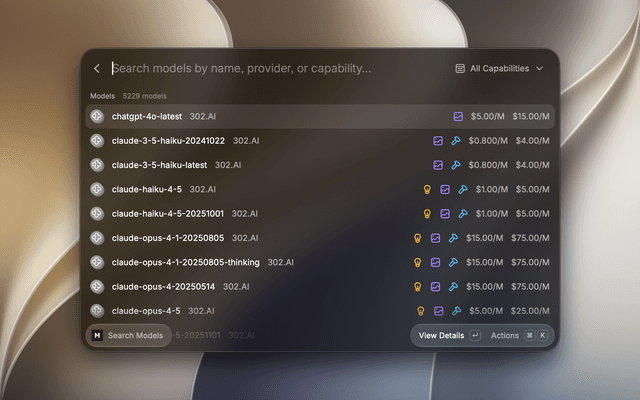Select the claude-3-5-haiku-20241022 model name
The height and width of the screenshot is (400, 640).
coord(168,141)
